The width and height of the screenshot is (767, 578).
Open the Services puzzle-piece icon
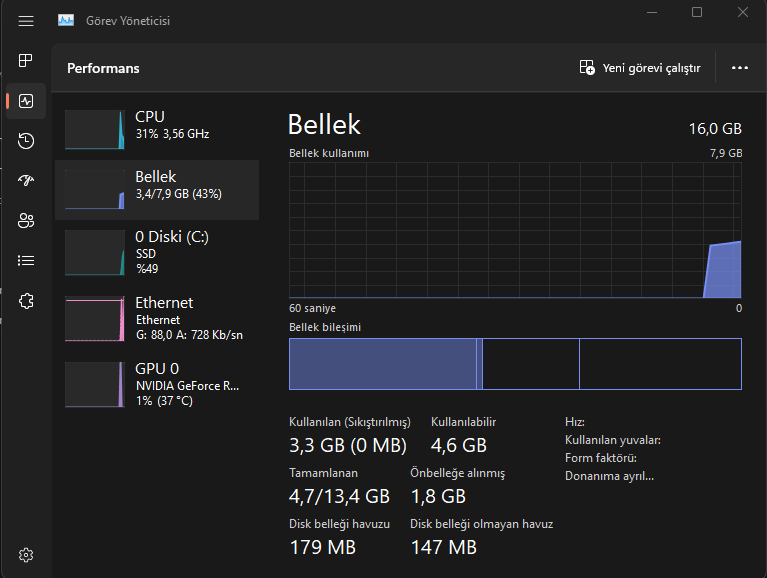(x=26, y=300)
